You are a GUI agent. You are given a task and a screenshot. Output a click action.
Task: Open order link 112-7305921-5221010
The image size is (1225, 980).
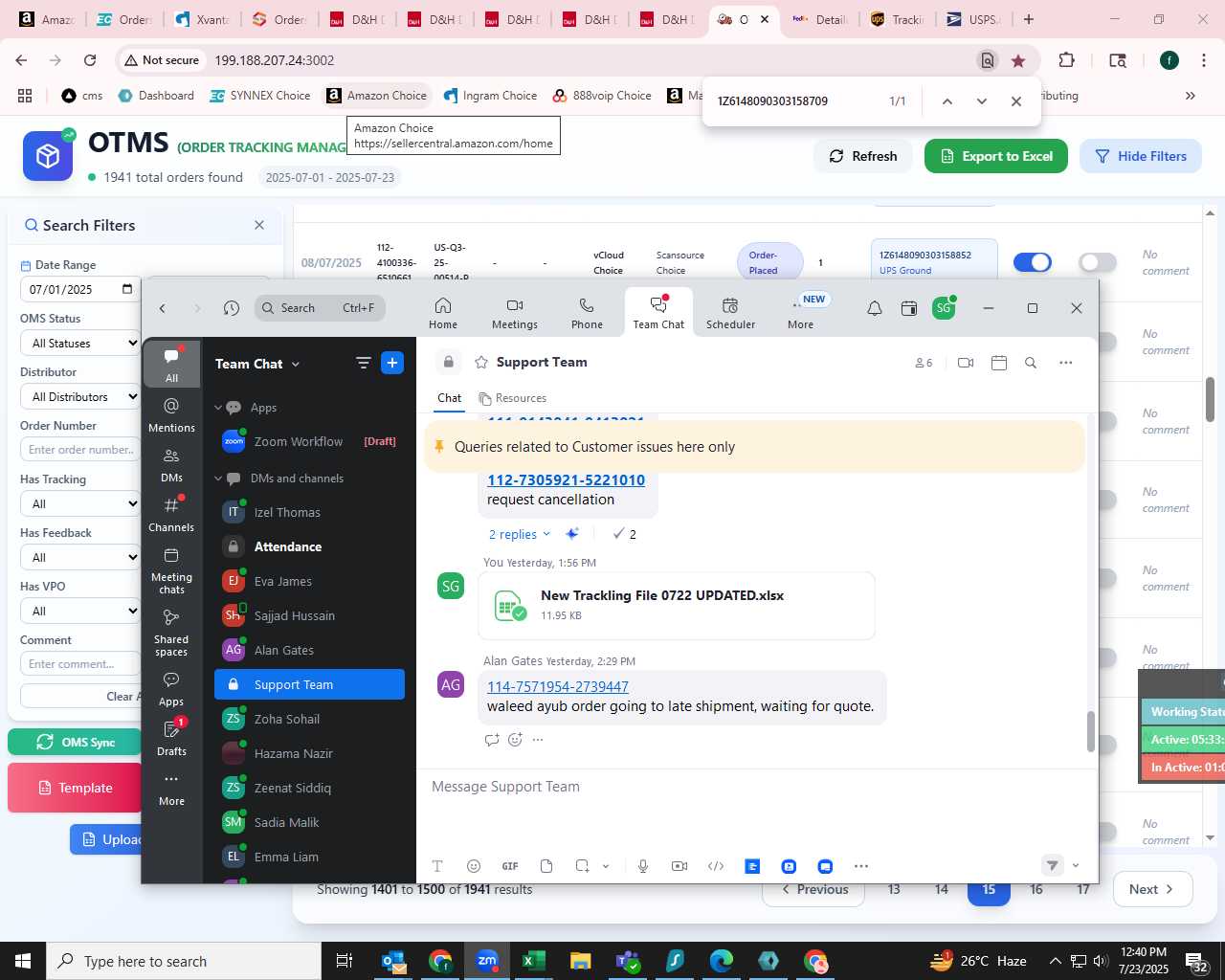[566, 479]
